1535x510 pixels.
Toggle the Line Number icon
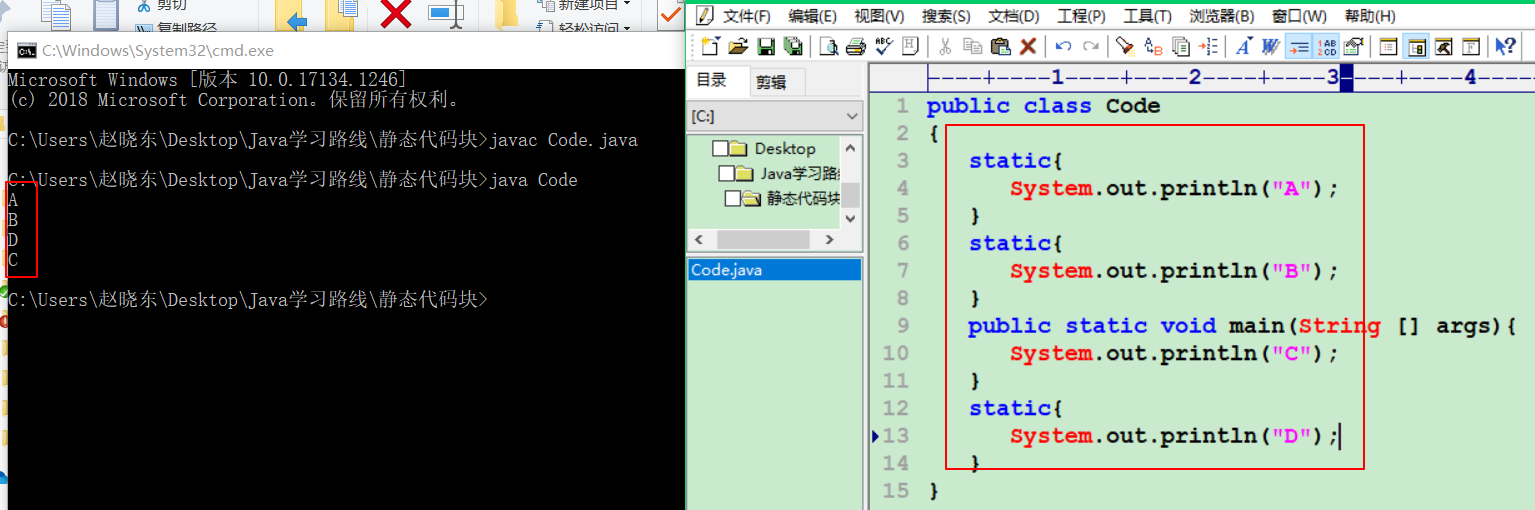point(1326,46)
